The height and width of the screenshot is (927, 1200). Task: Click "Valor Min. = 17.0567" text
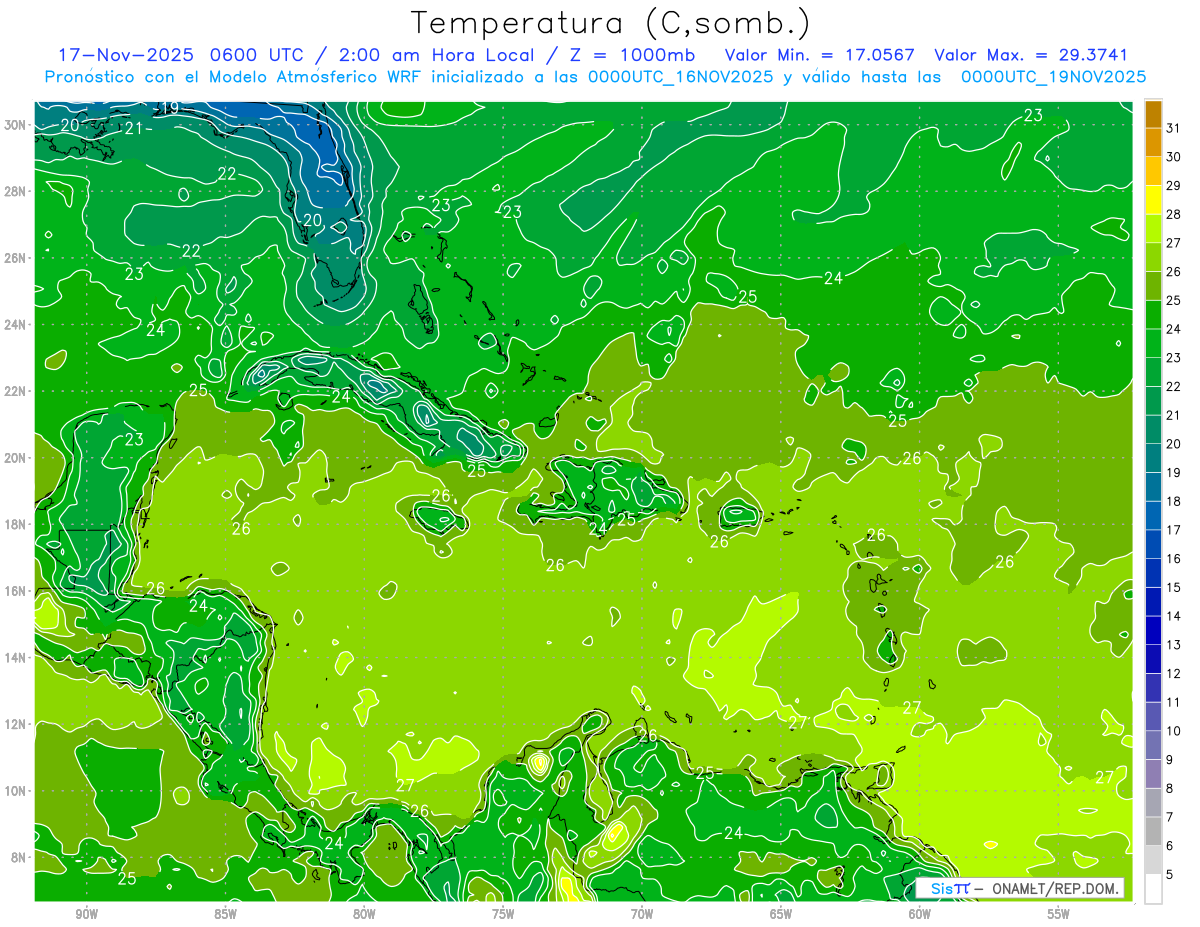(x=820, y=56)
